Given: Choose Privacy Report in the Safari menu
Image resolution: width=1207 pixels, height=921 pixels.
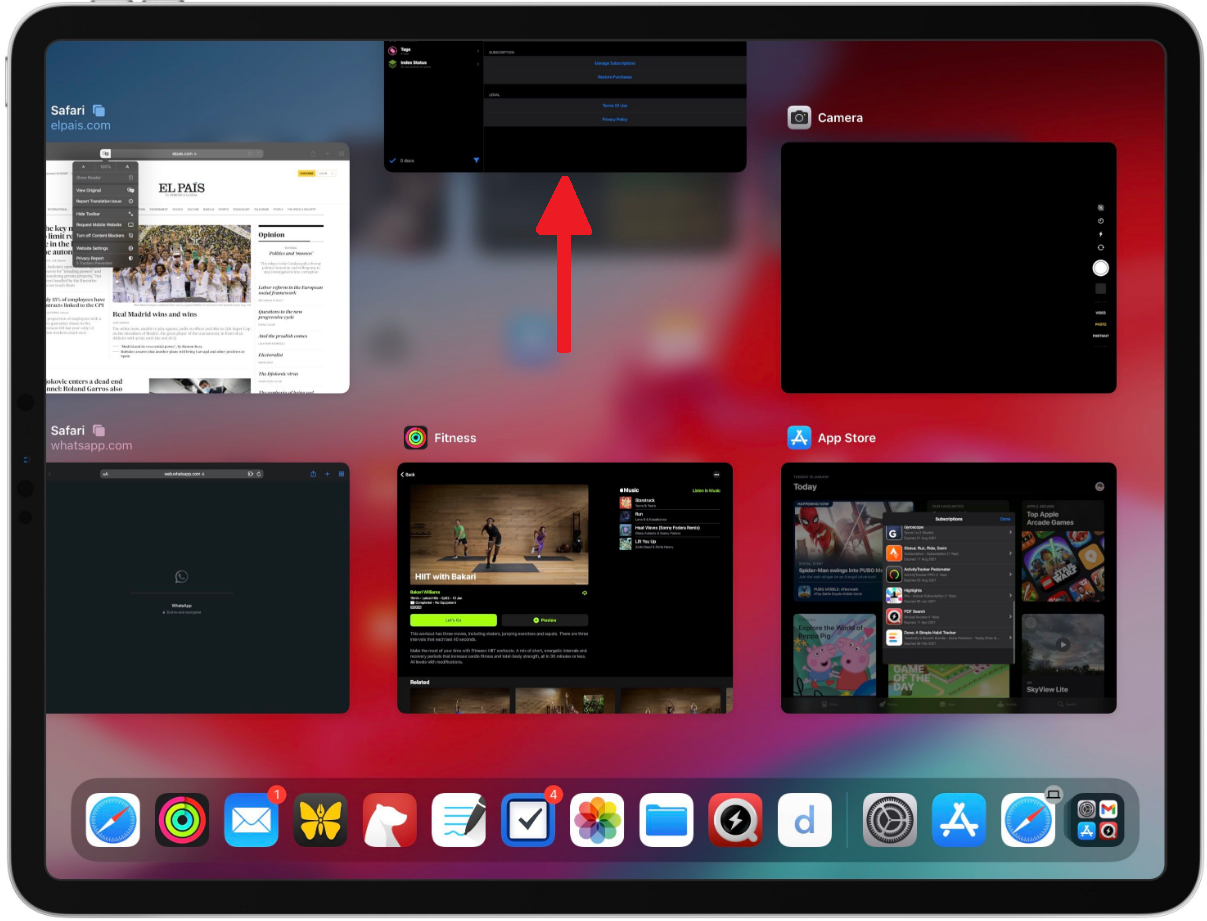Looking at the screenshot, I should pos(89,258).
